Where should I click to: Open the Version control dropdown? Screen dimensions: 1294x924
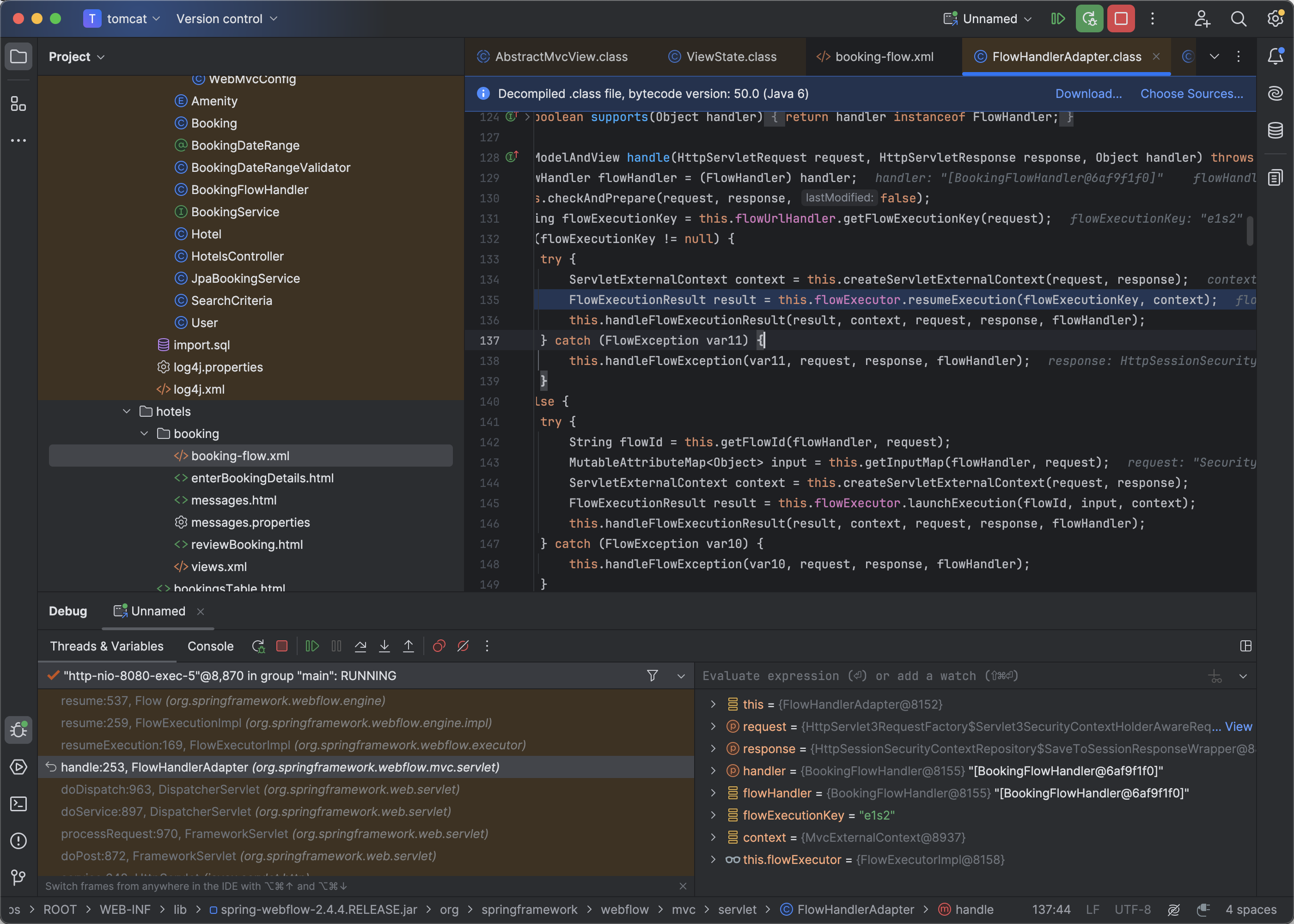(226, 19)
